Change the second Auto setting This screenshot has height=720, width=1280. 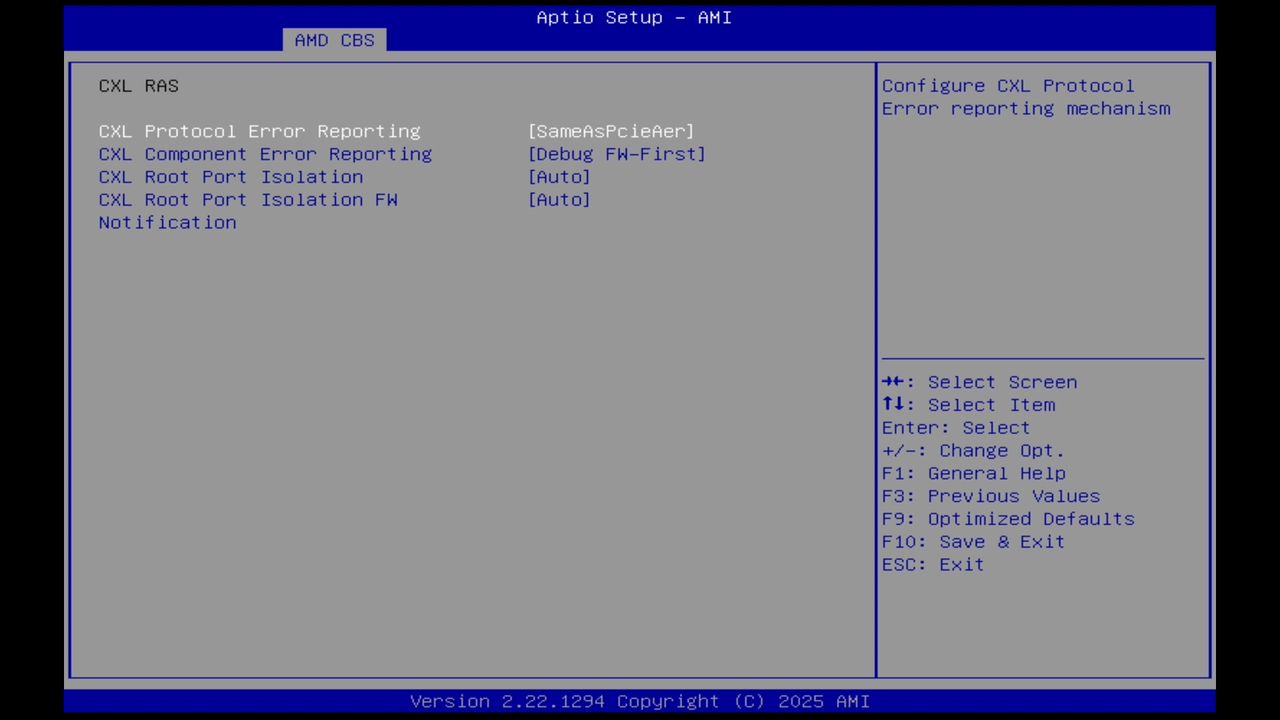click(x=559, y=199)
